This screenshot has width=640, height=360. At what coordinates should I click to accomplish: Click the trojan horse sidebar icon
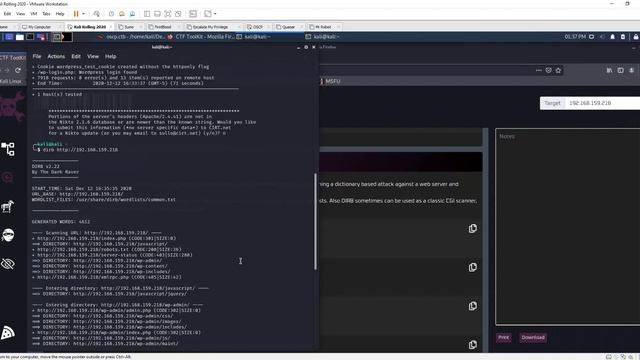click(8, 206)
